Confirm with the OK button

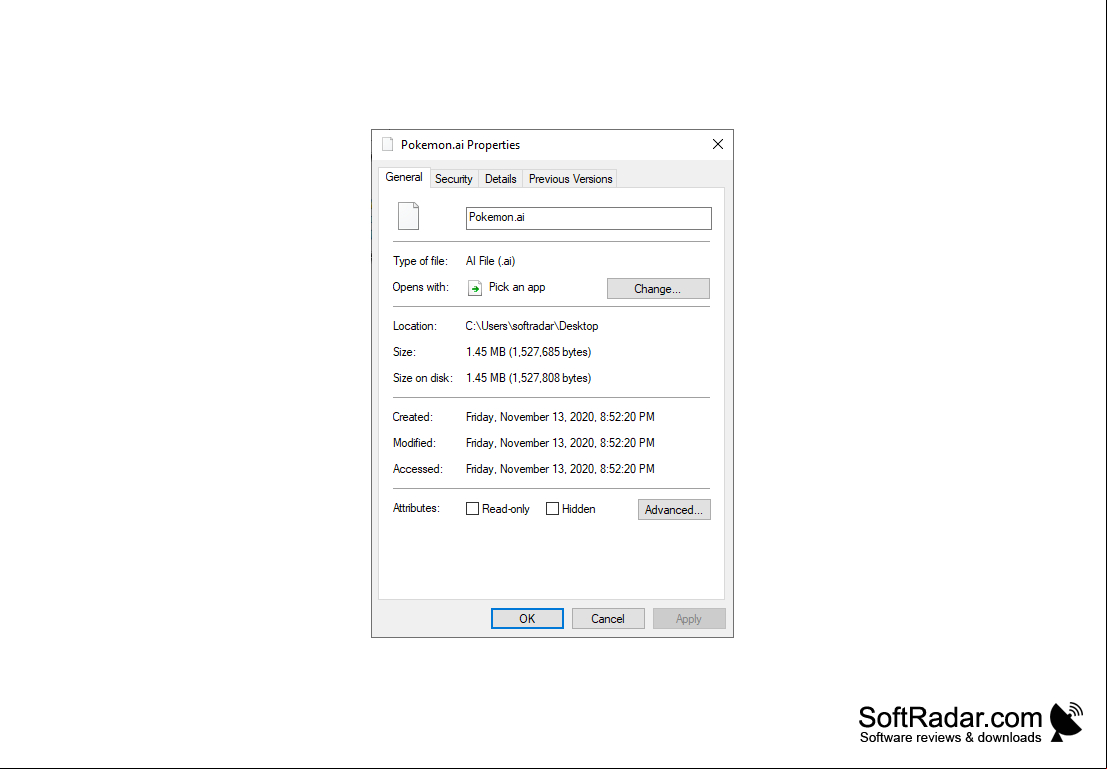[527, 619]
